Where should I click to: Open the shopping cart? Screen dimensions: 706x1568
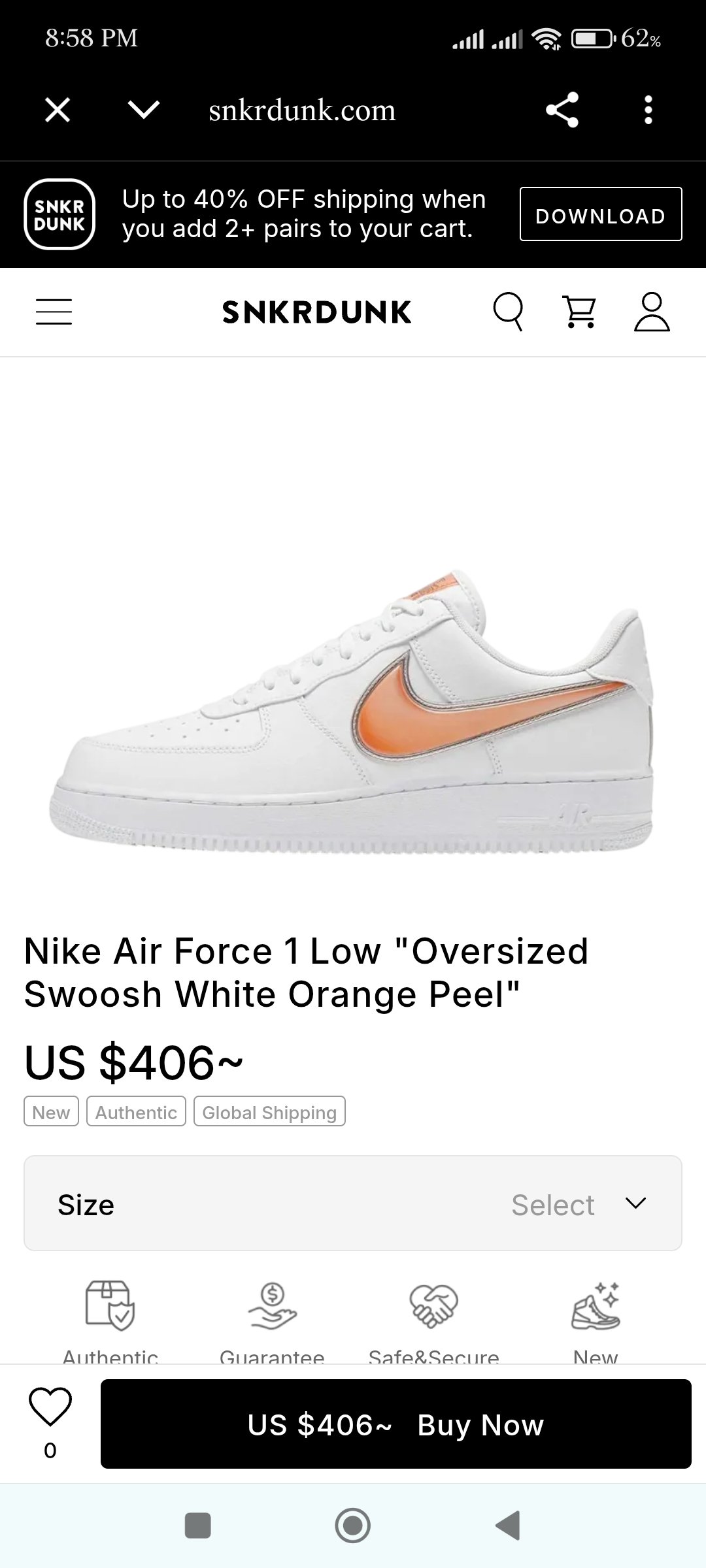[x=580, y=312]
